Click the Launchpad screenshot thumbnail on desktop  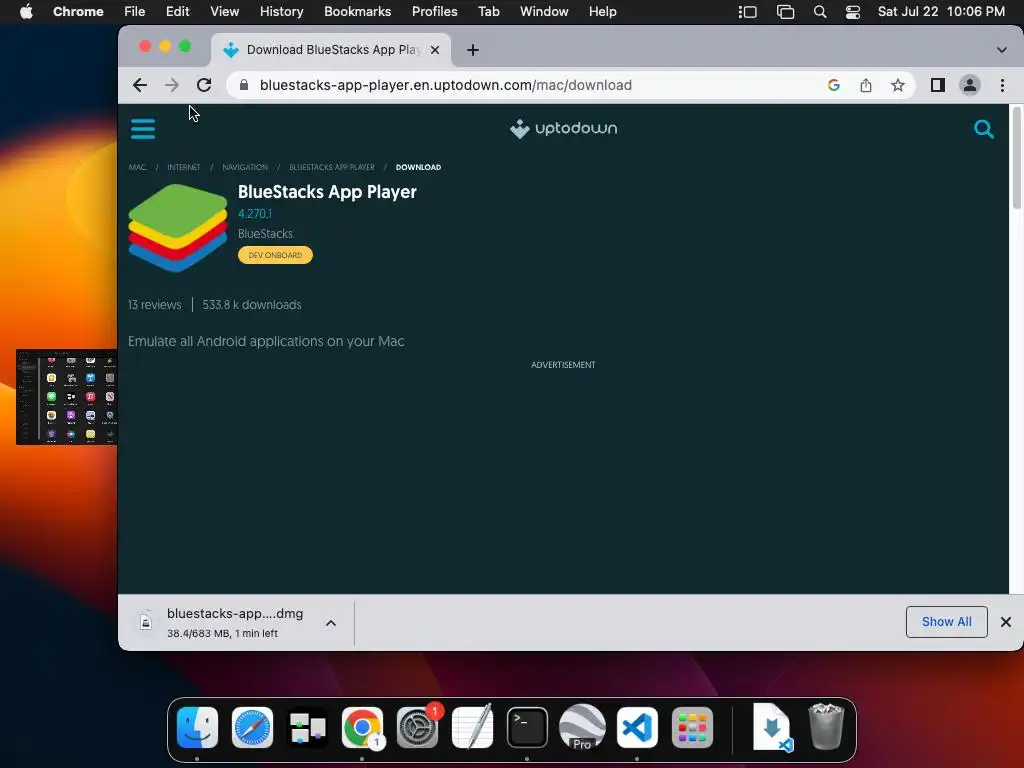click(x=67, y=397)
